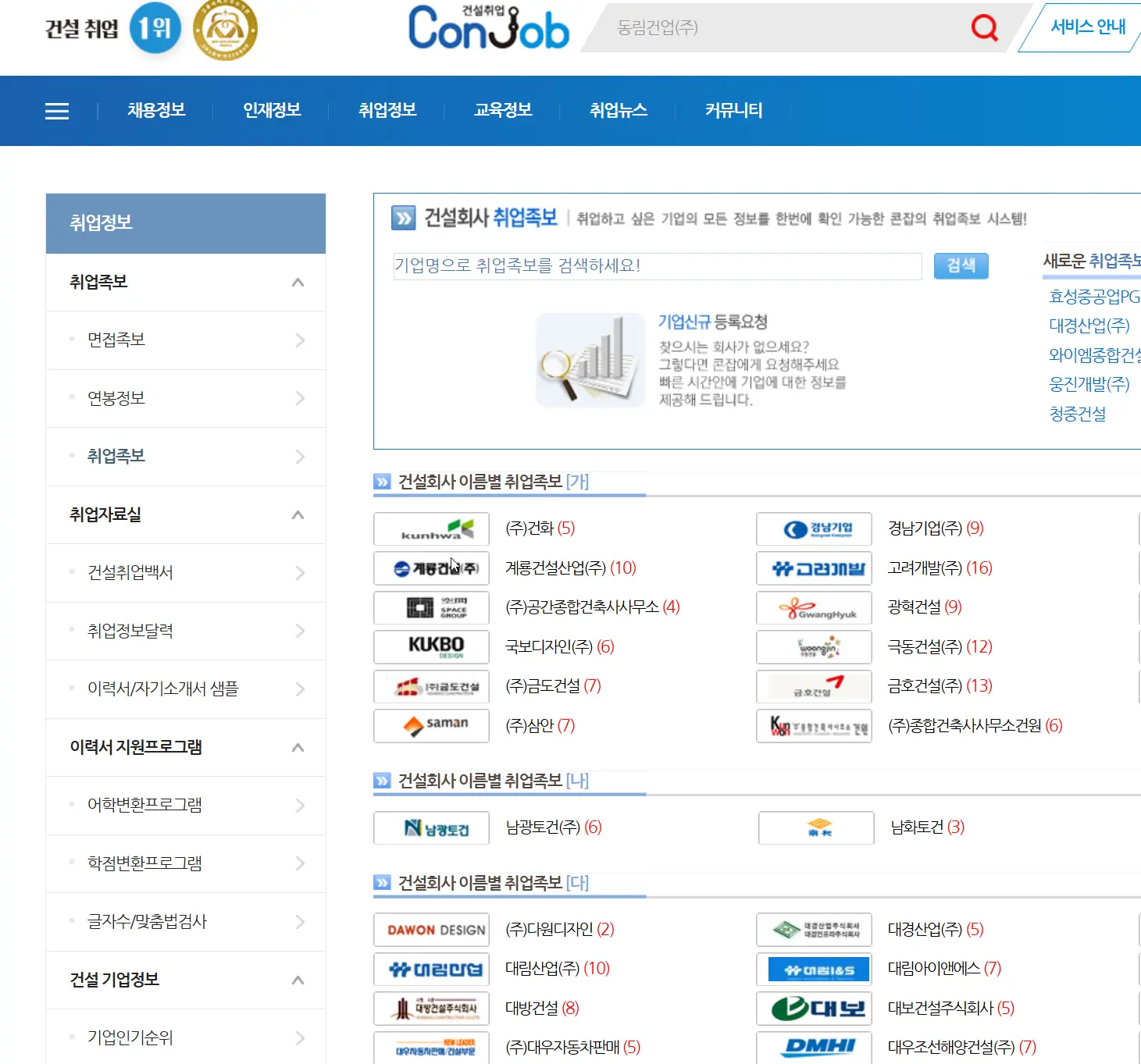Click the red search magnifier icon
Viewport: 1141px width, 1064px height.
984,28
